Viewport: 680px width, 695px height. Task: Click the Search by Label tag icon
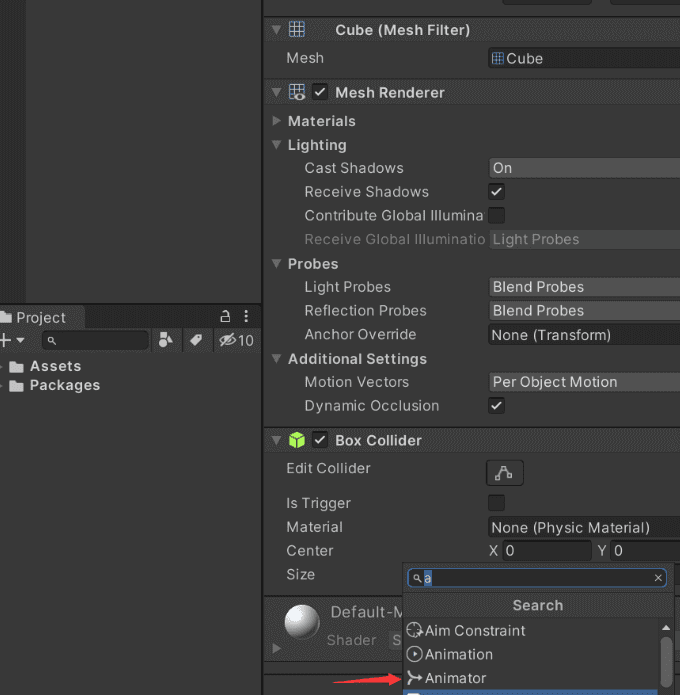click(x=196, y=341)
